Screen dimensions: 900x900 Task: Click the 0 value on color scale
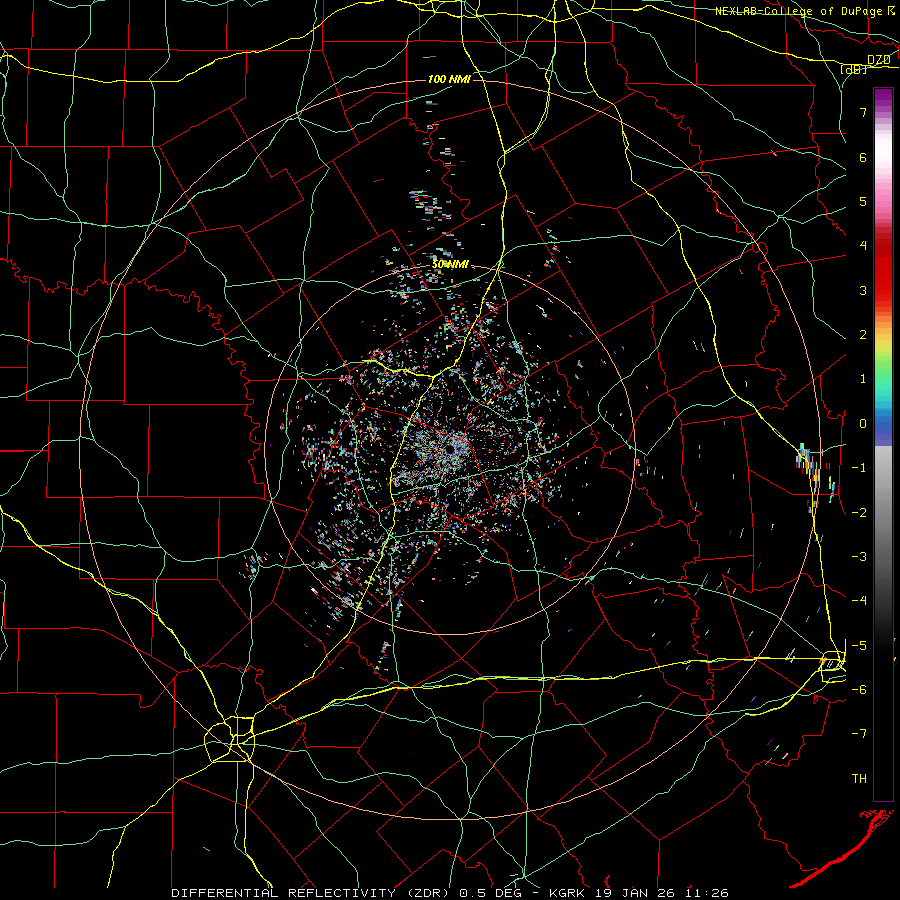863,424
